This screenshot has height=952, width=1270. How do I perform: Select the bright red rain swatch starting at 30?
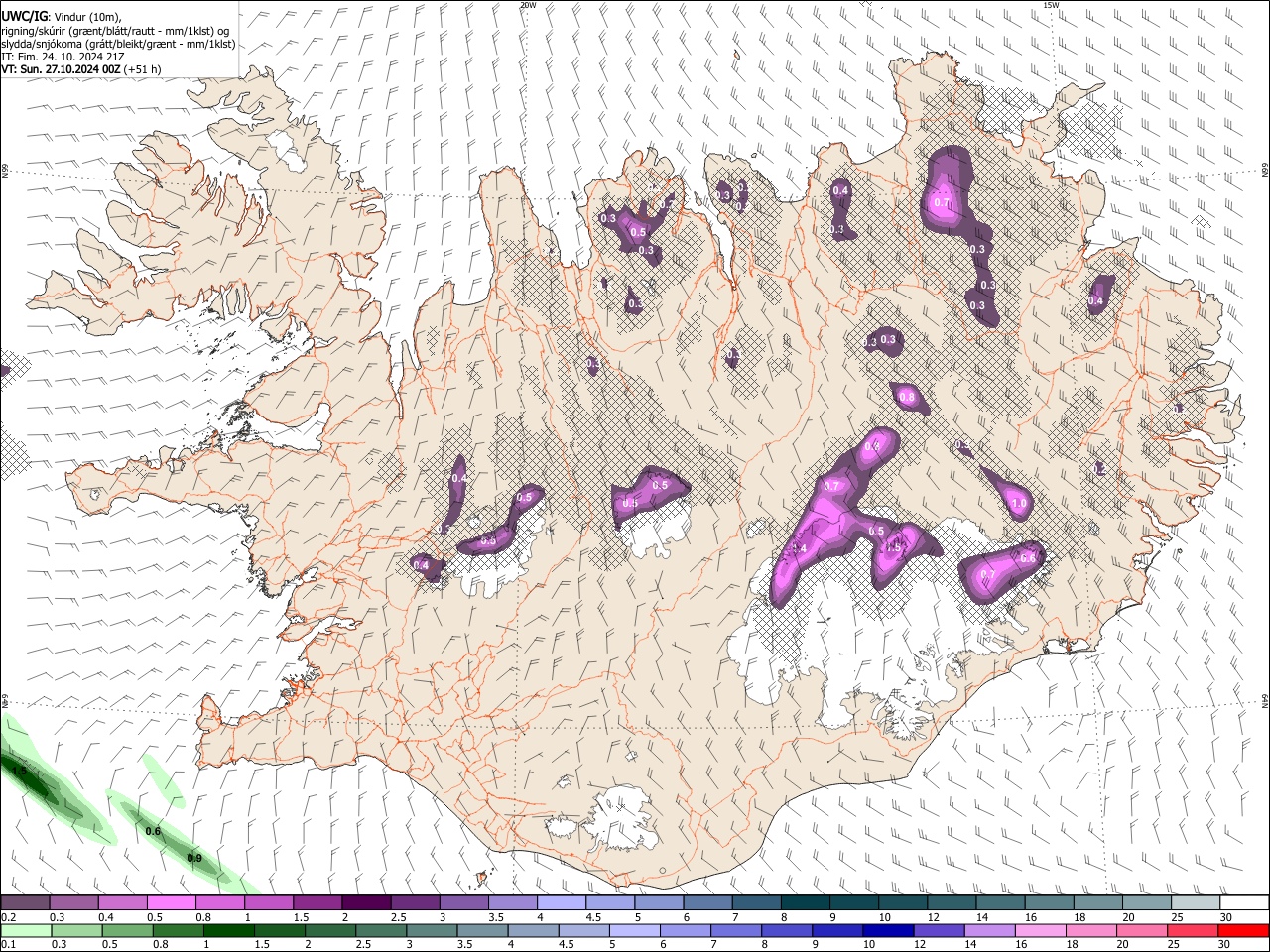click(1242, 931)
